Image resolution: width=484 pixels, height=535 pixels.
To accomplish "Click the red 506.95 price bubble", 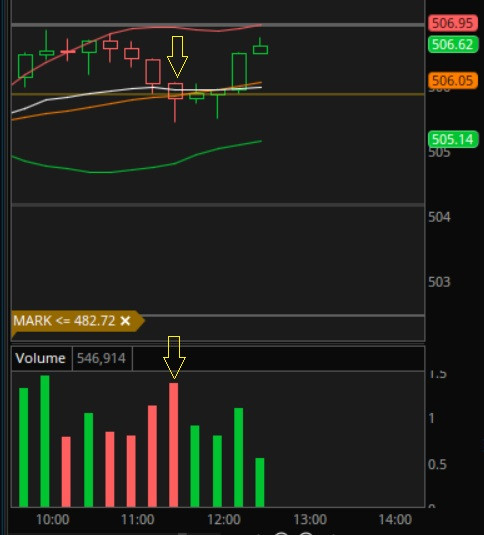I will coord(453,23).
